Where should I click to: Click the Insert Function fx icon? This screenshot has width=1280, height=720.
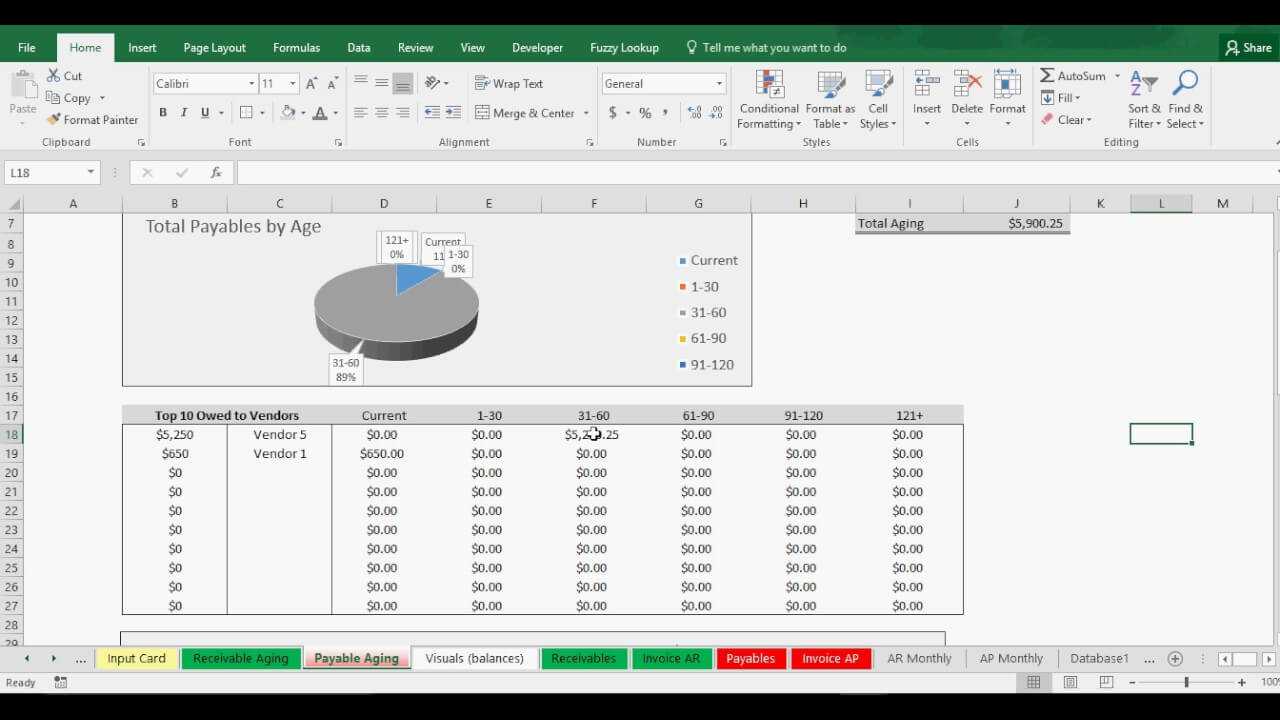coord(215,173)
